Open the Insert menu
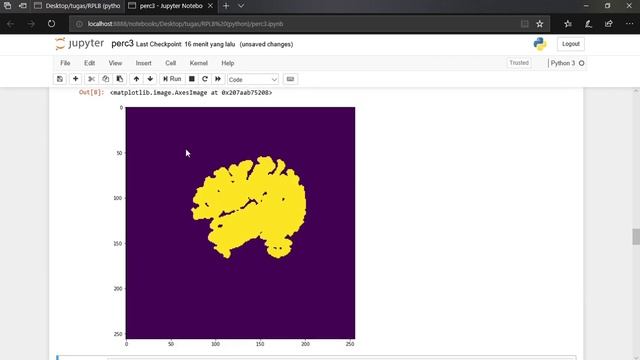 (143, 63)
